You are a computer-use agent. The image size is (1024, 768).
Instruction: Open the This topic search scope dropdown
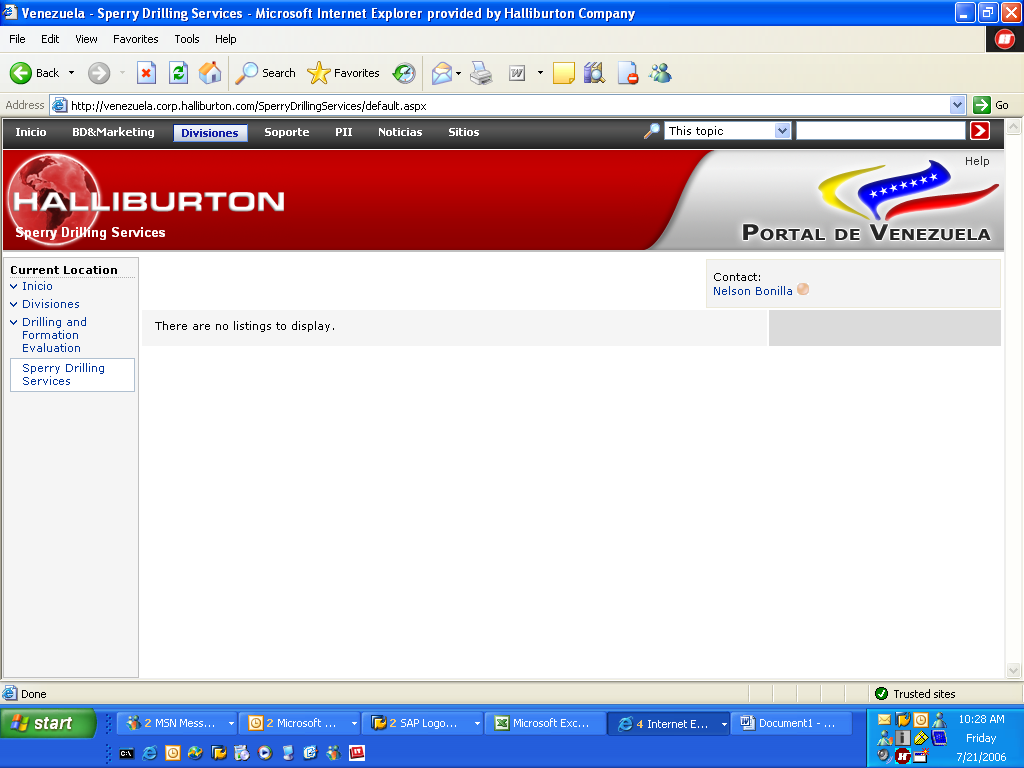(782, 131)
